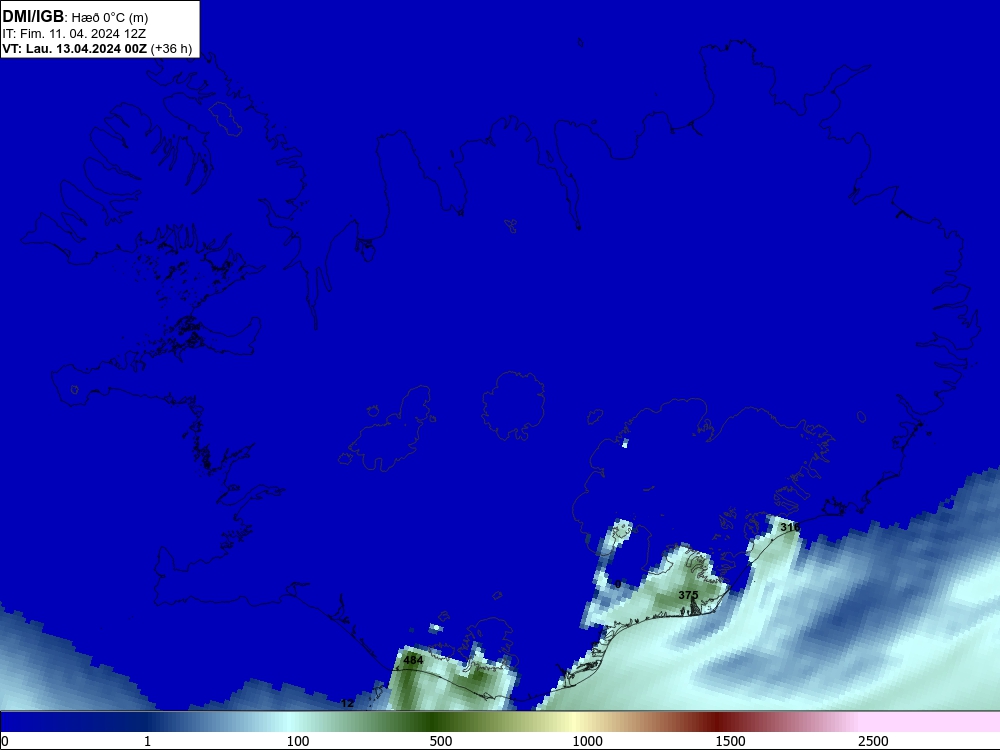Click the 1500 tick label on the colorbar
Viewport: 1000px width, 750px height.
point(730,741)
